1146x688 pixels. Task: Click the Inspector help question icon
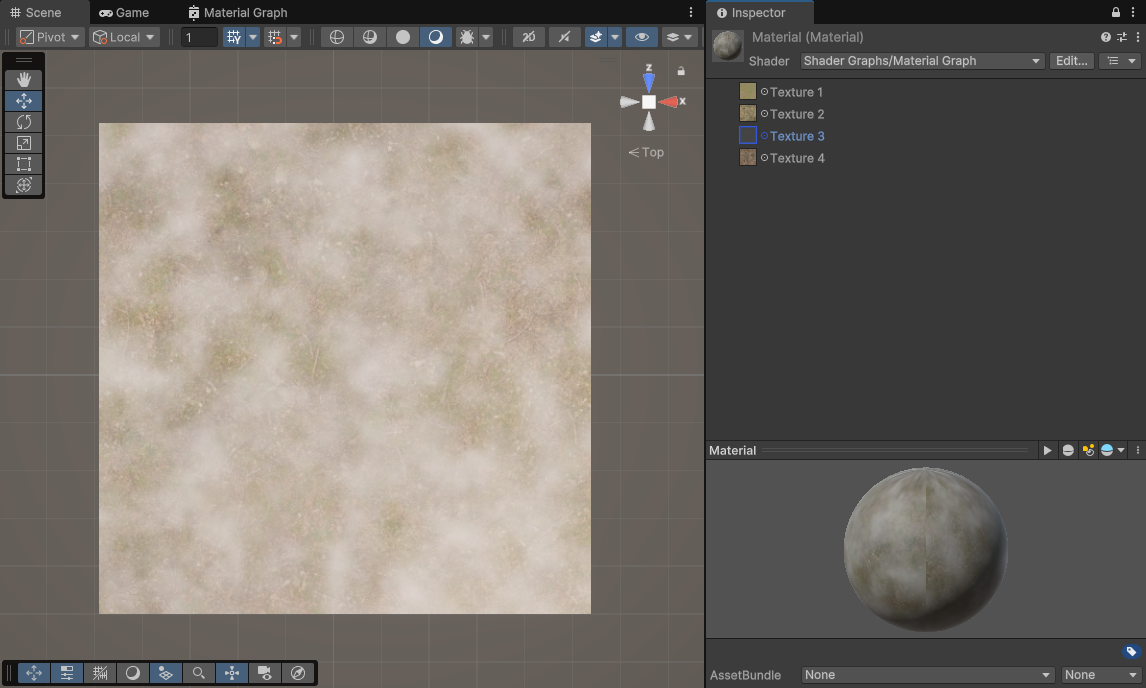(x=1105, y=37)
